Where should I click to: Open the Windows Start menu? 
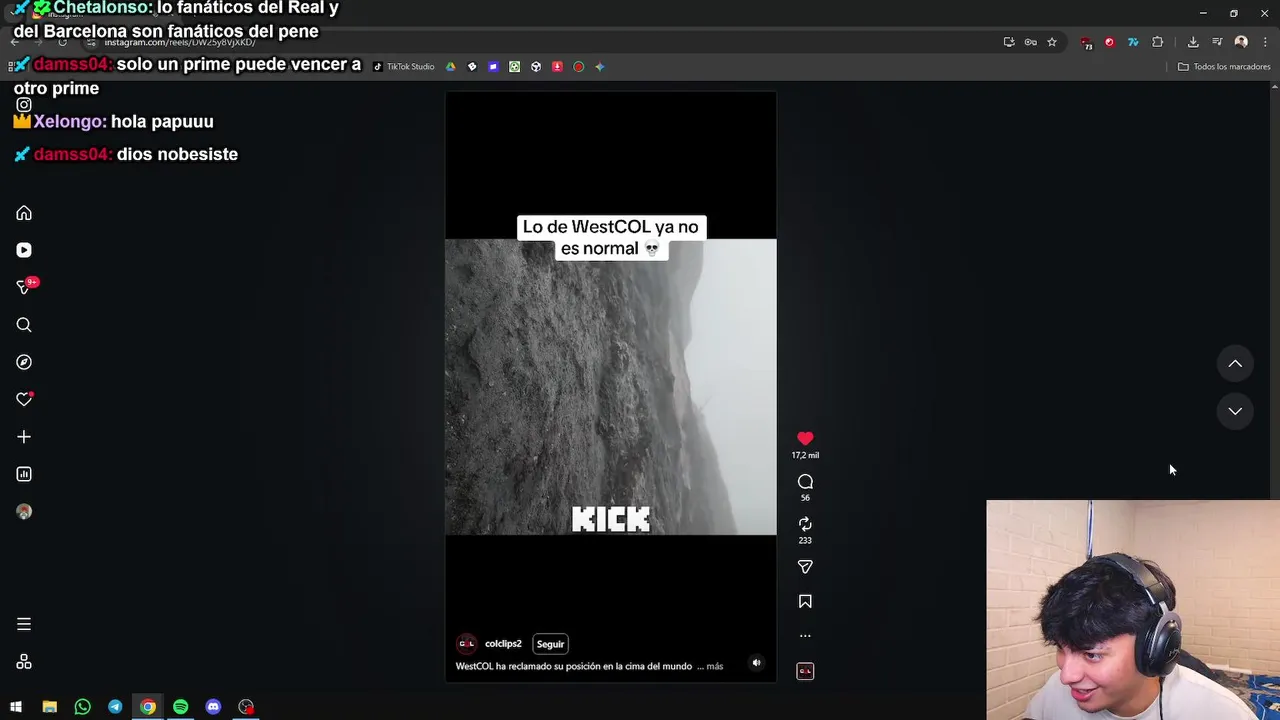(16, 707)
